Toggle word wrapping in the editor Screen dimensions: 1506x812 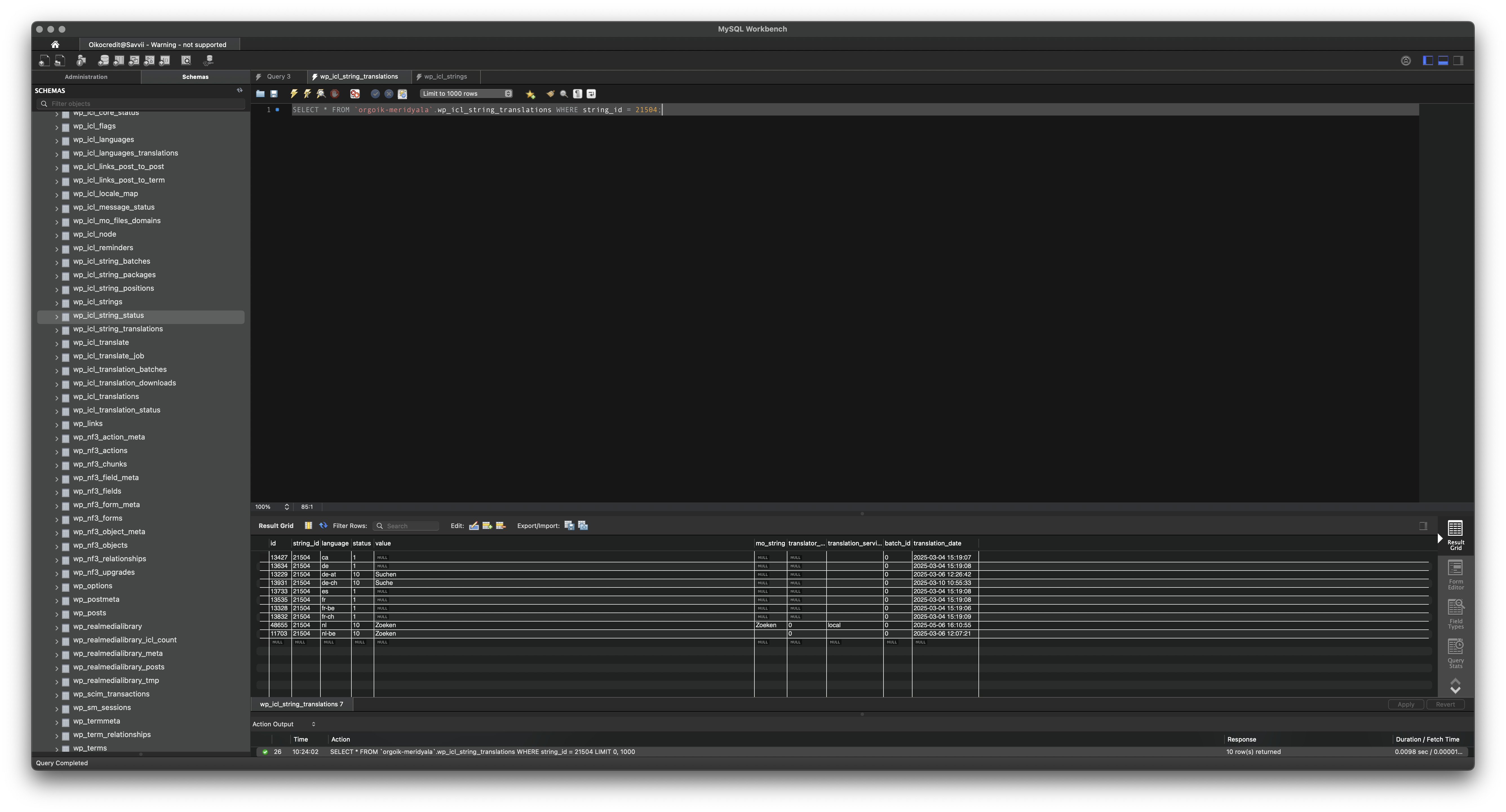591,94
